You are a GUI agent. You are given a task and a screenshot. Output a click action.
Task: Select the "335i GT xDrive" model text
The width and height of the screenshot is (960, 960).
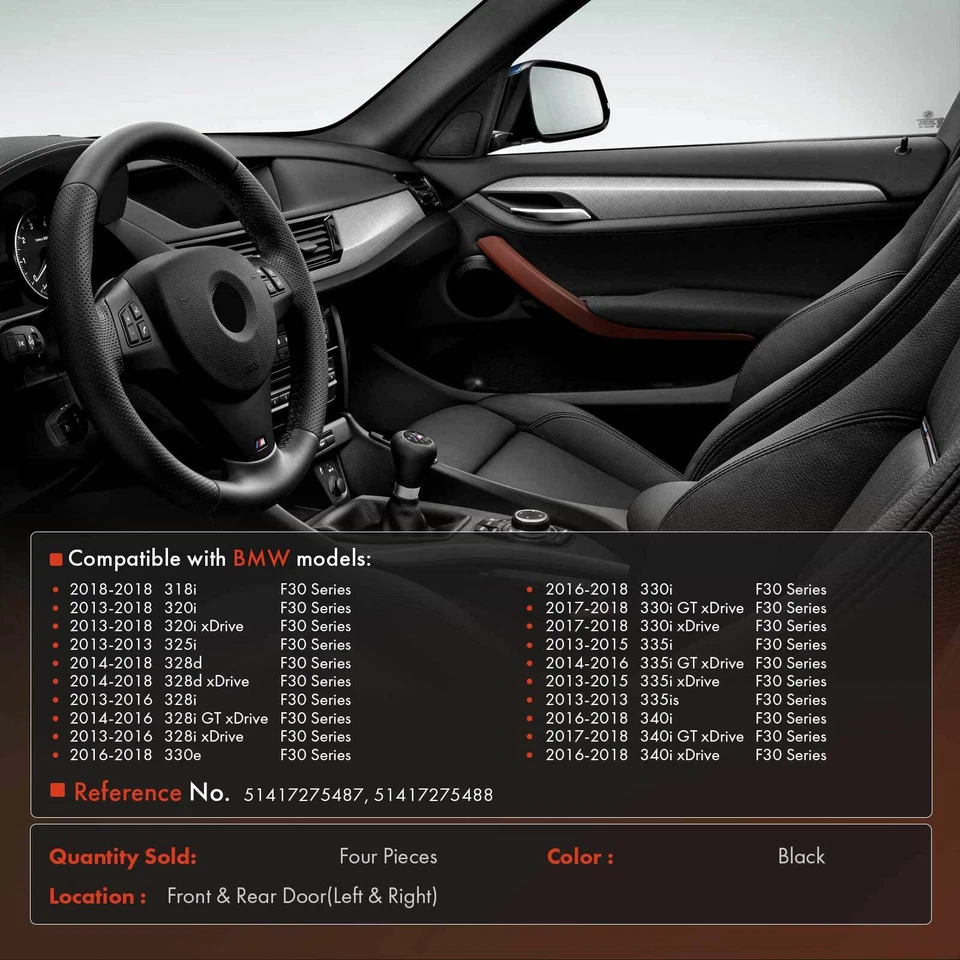tap(692, 662)
